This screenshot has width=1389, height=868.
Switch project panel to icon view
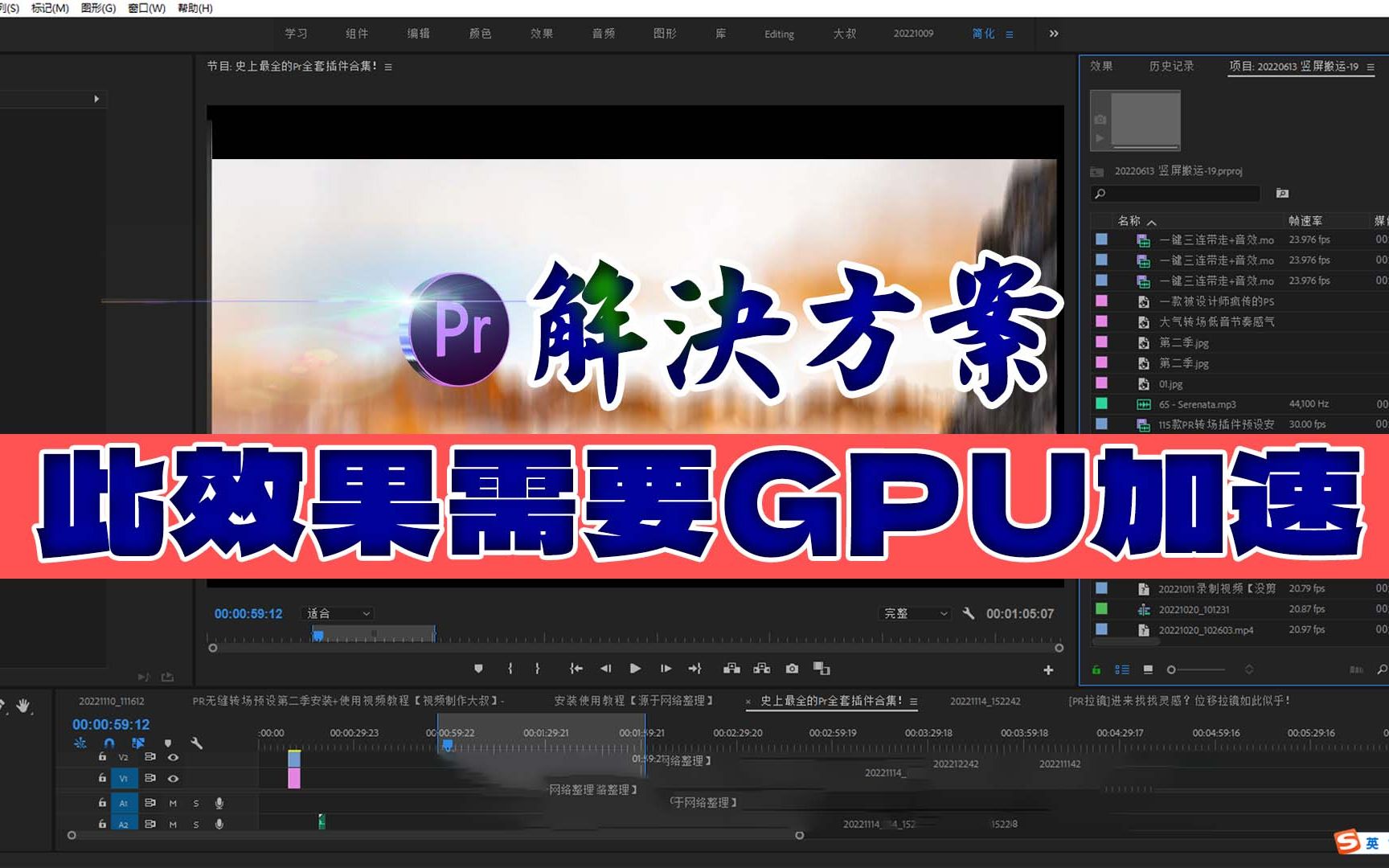tap(1148, 669)
